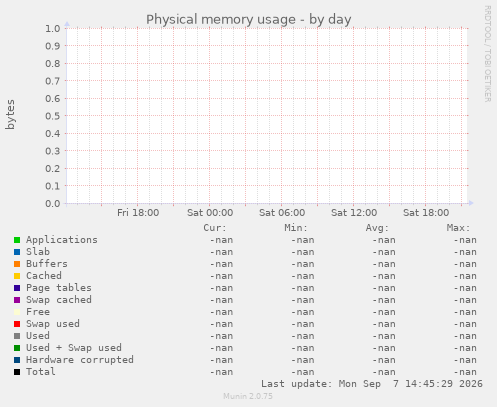
Task: Click the 'Sat 06:00' time axis label
Action: (282, 213)
